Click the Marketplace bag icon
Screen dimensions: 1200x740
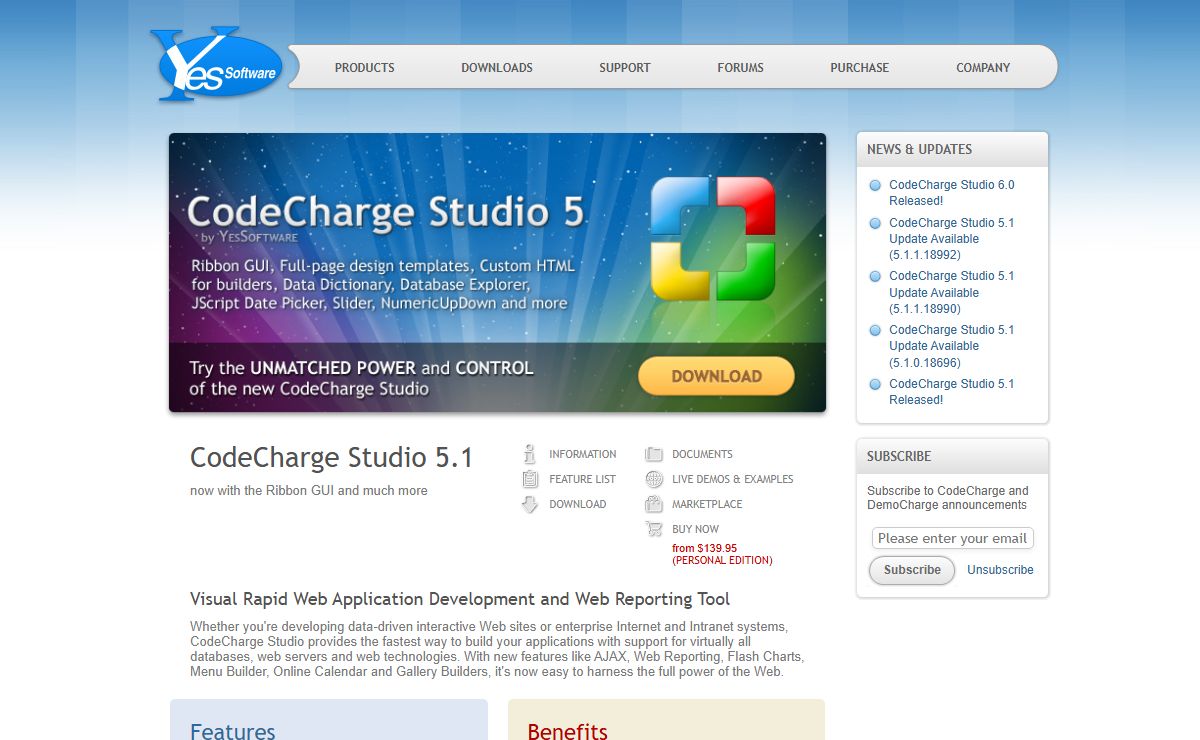(654, 504)
